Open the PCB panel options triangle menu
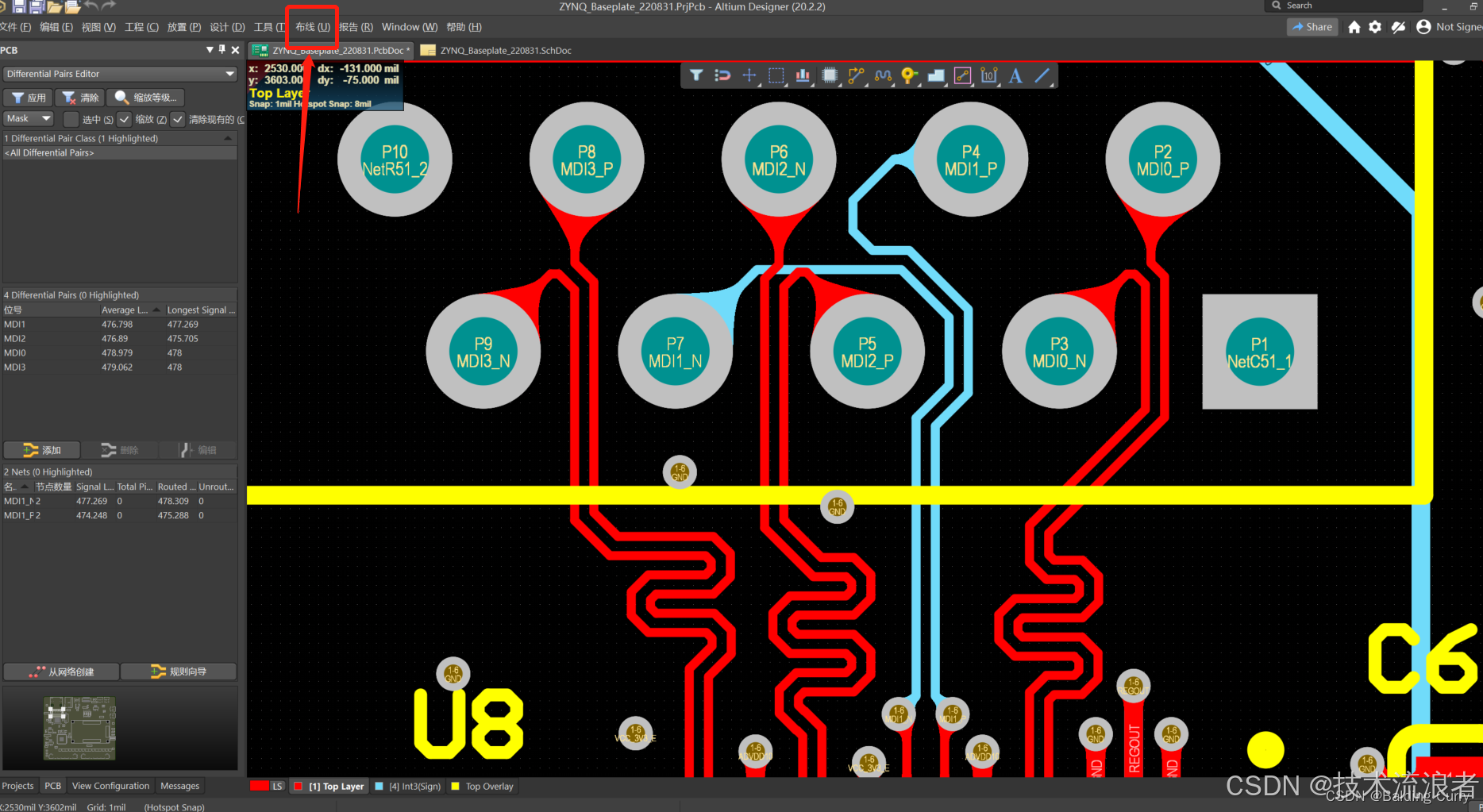1483x812 pixels. click(210, 49)
